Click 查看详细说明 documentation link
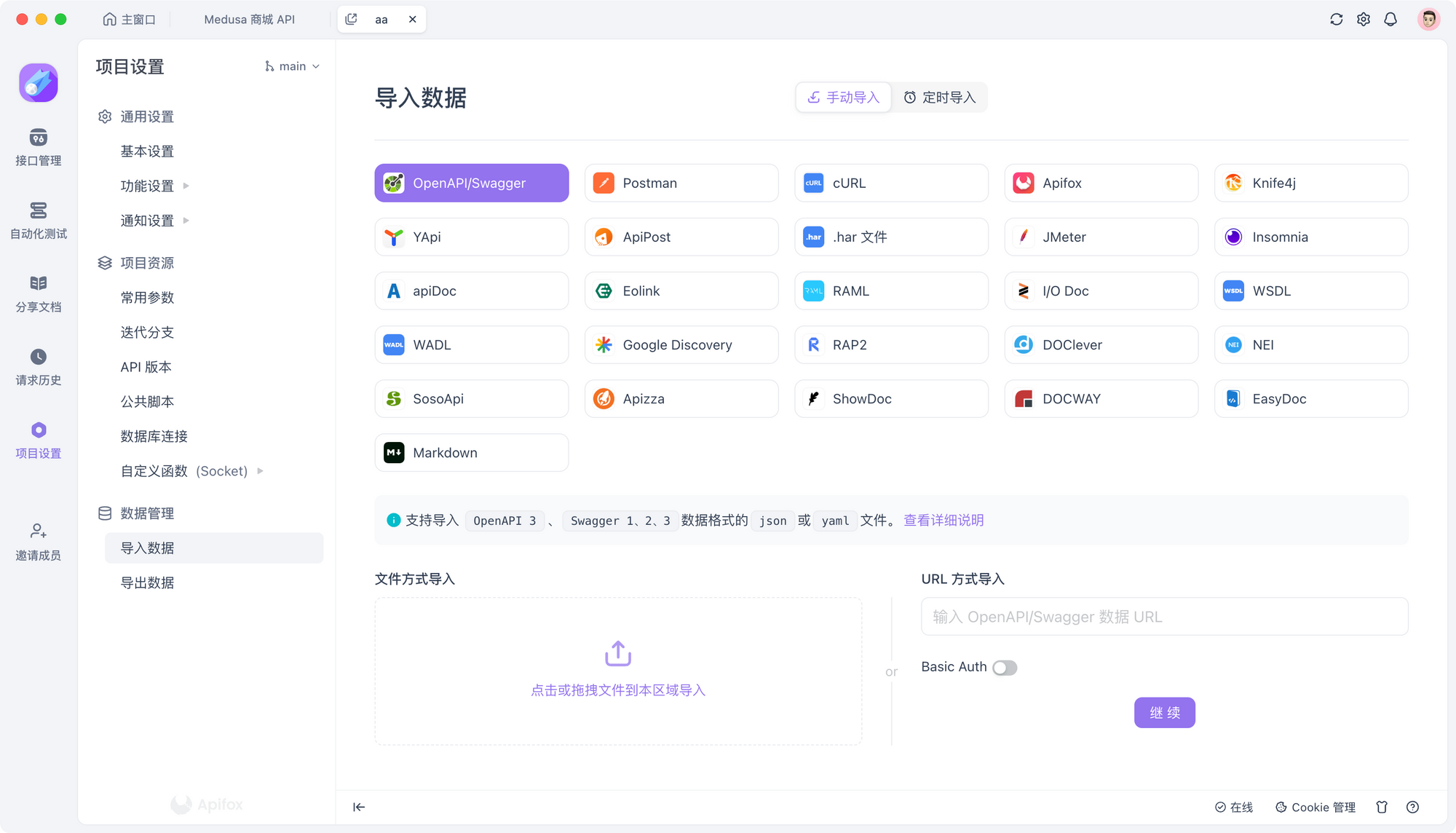The width and height of the screenshot is (1456, 833). pos(943,520)
